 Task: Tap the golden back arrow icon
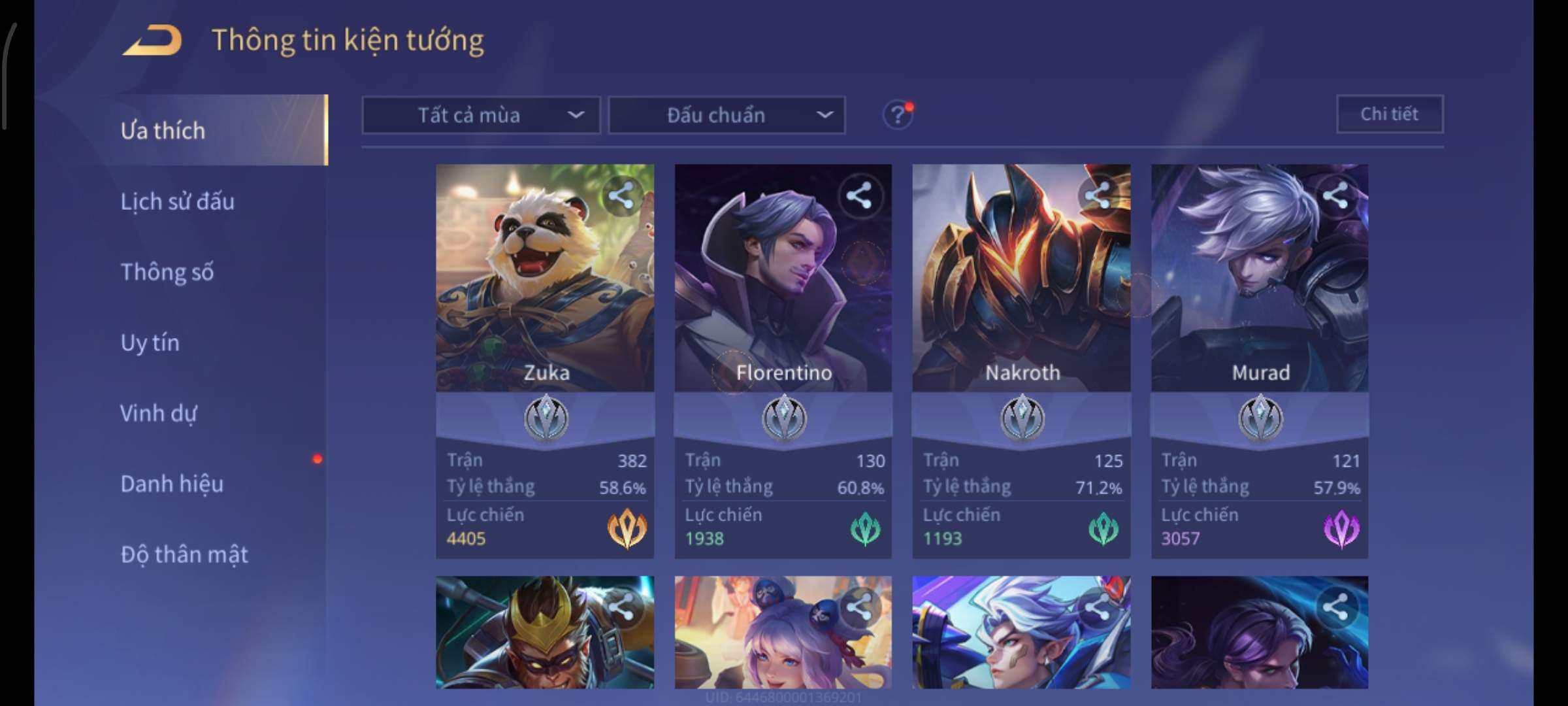(x=152, y=41)
